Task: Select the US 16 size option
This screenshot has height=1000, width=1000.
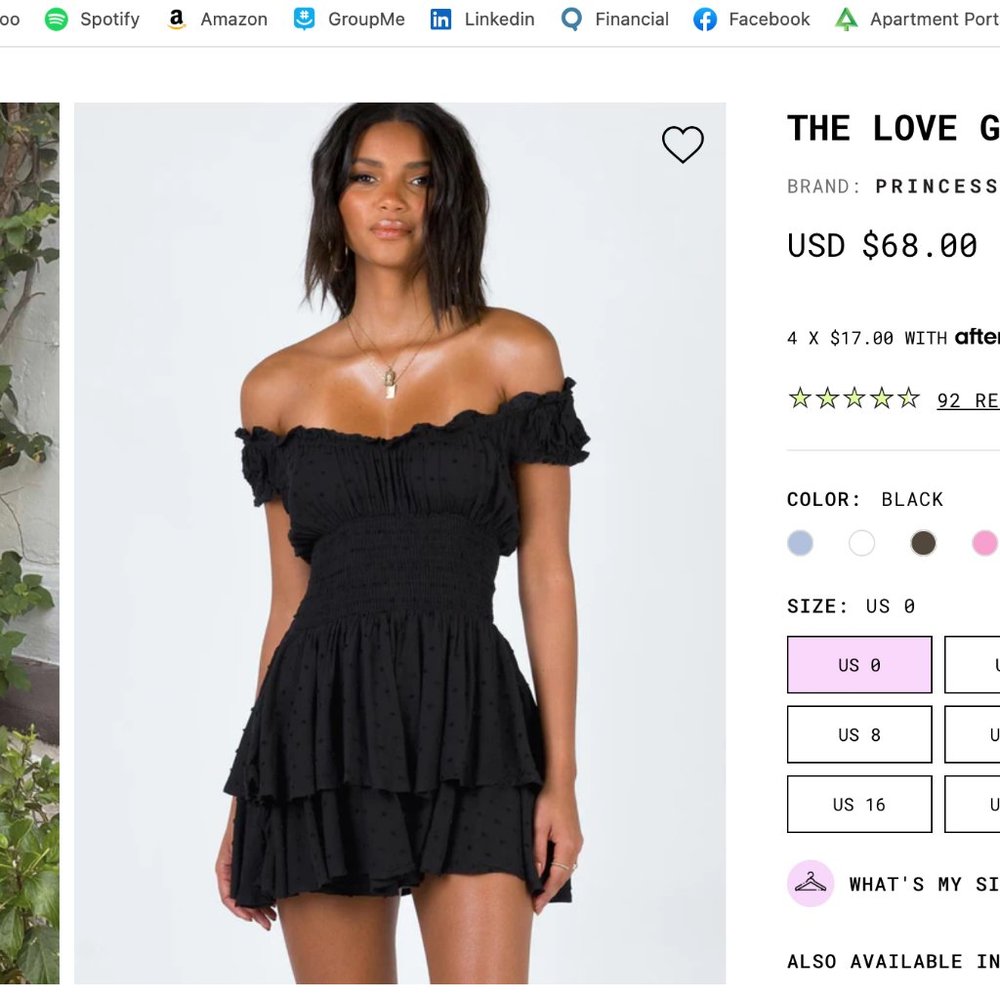Action: pyautogui.click(x=859, y=804)
